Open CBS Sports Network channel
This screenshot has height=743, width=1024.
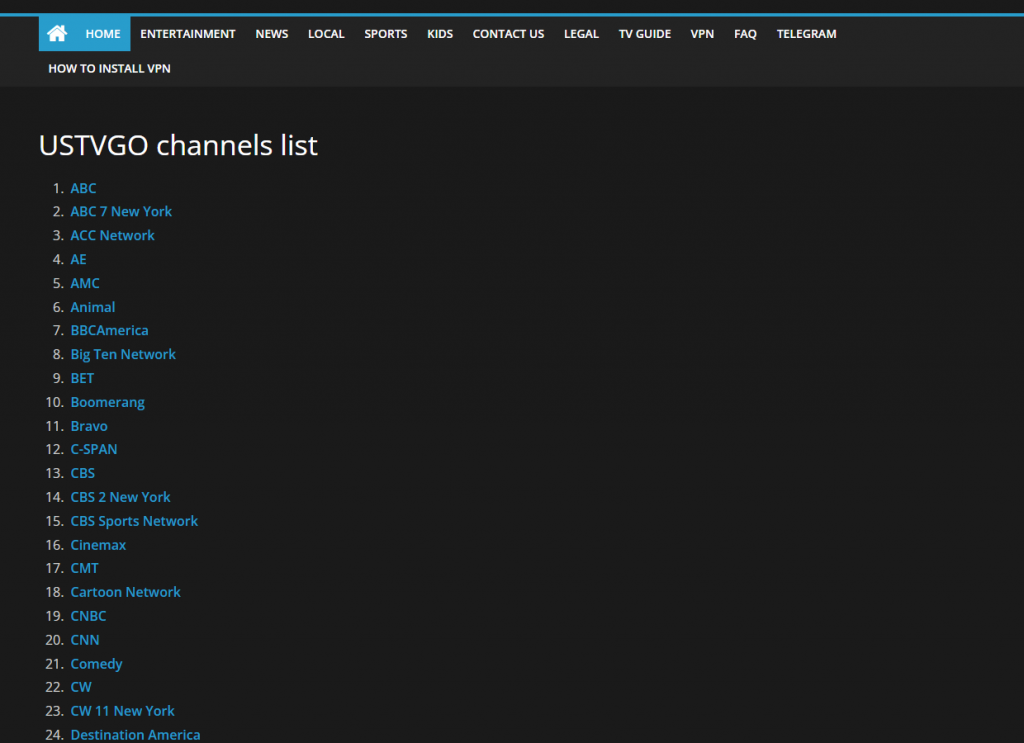pyautogui.click(x=134, y=521)
